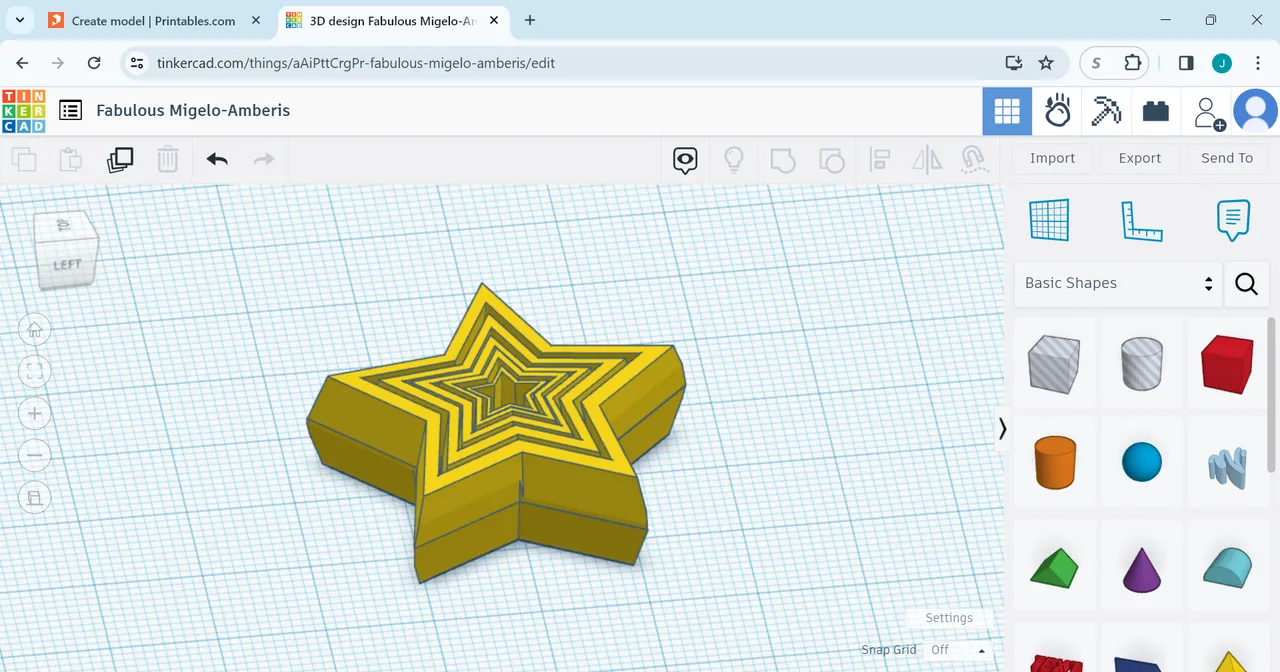The image size is (1280, 672).
Task: Open the Notes tool
Action: click(x=1233, y=220)
